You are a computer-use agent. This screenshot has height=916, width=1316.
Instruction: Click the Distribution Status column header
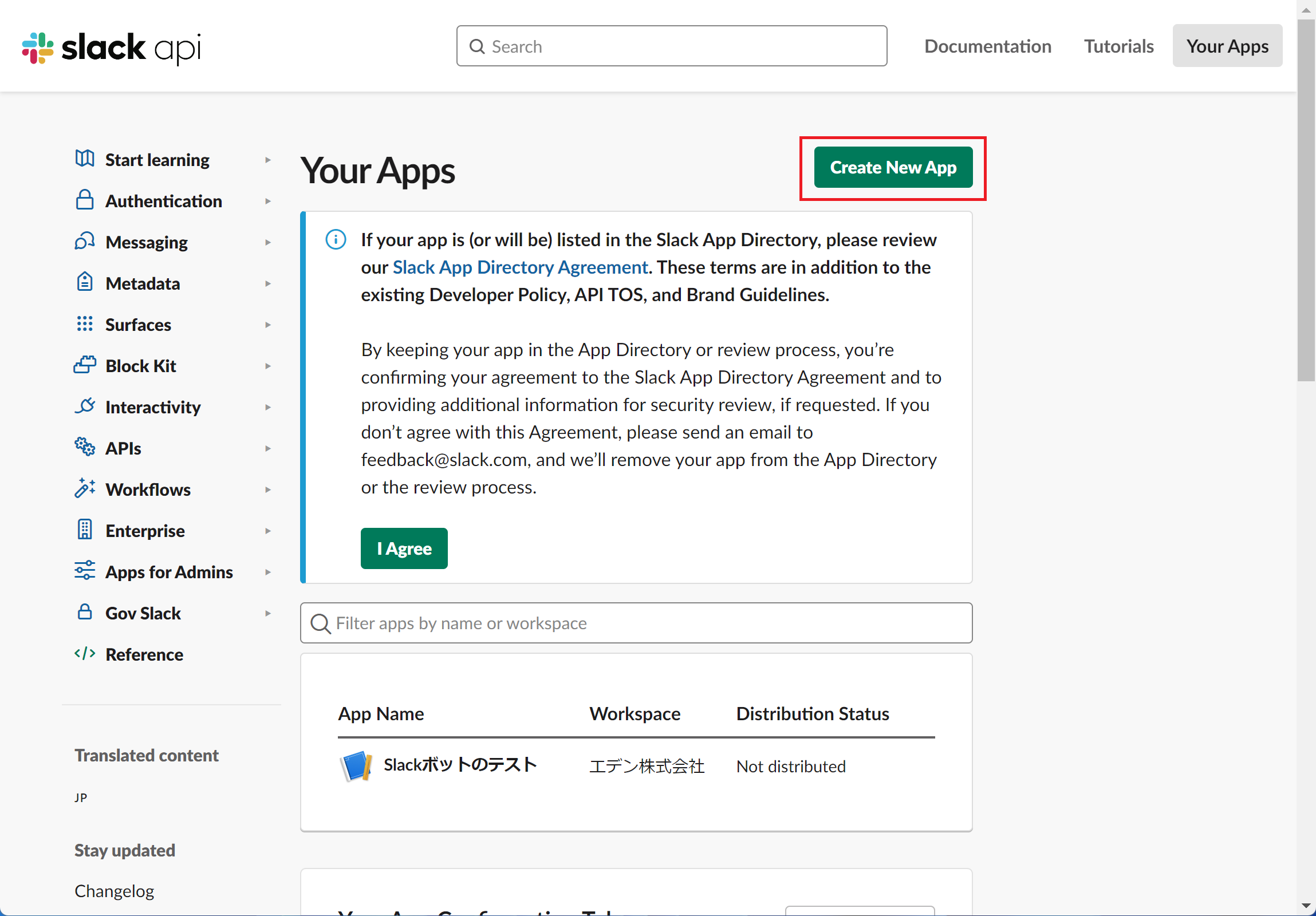[x=813, y=714]
